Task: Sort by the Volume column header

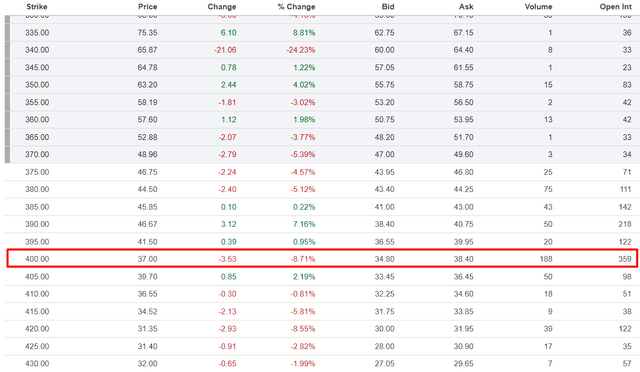Action: tap(538, 7)
